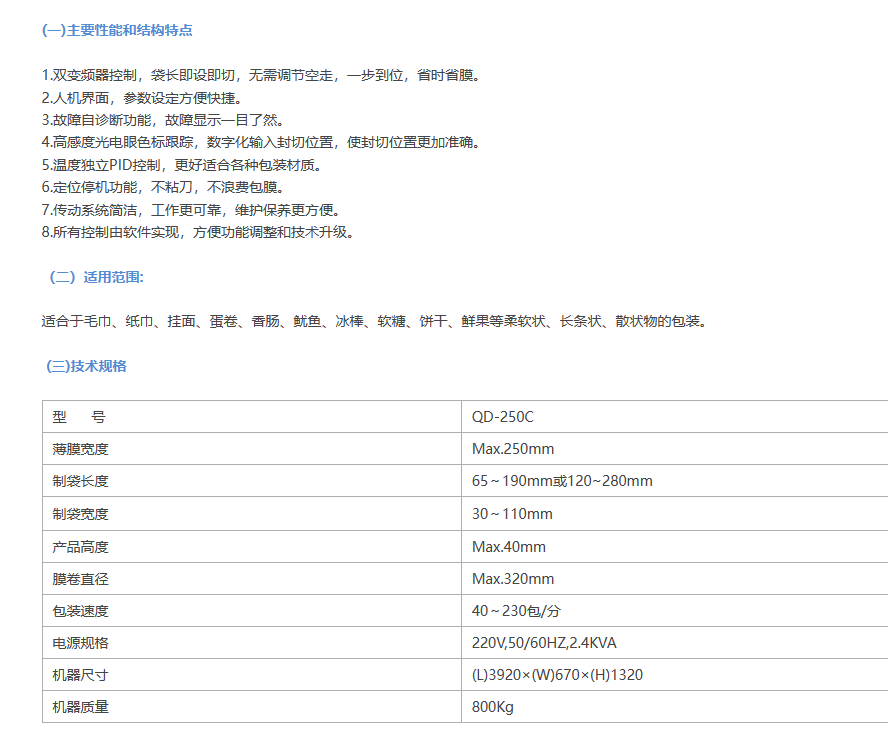Click feature line 3 about 故障自诊断功能

pos(163,120)
